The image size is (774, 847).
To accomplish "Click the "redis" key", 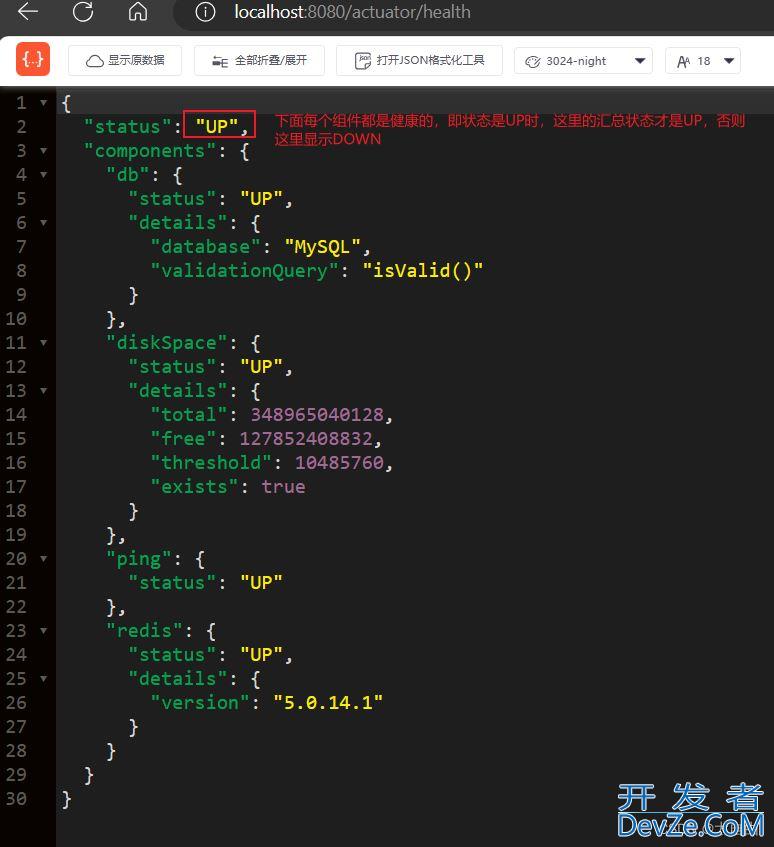I will [x=144, y=630].
